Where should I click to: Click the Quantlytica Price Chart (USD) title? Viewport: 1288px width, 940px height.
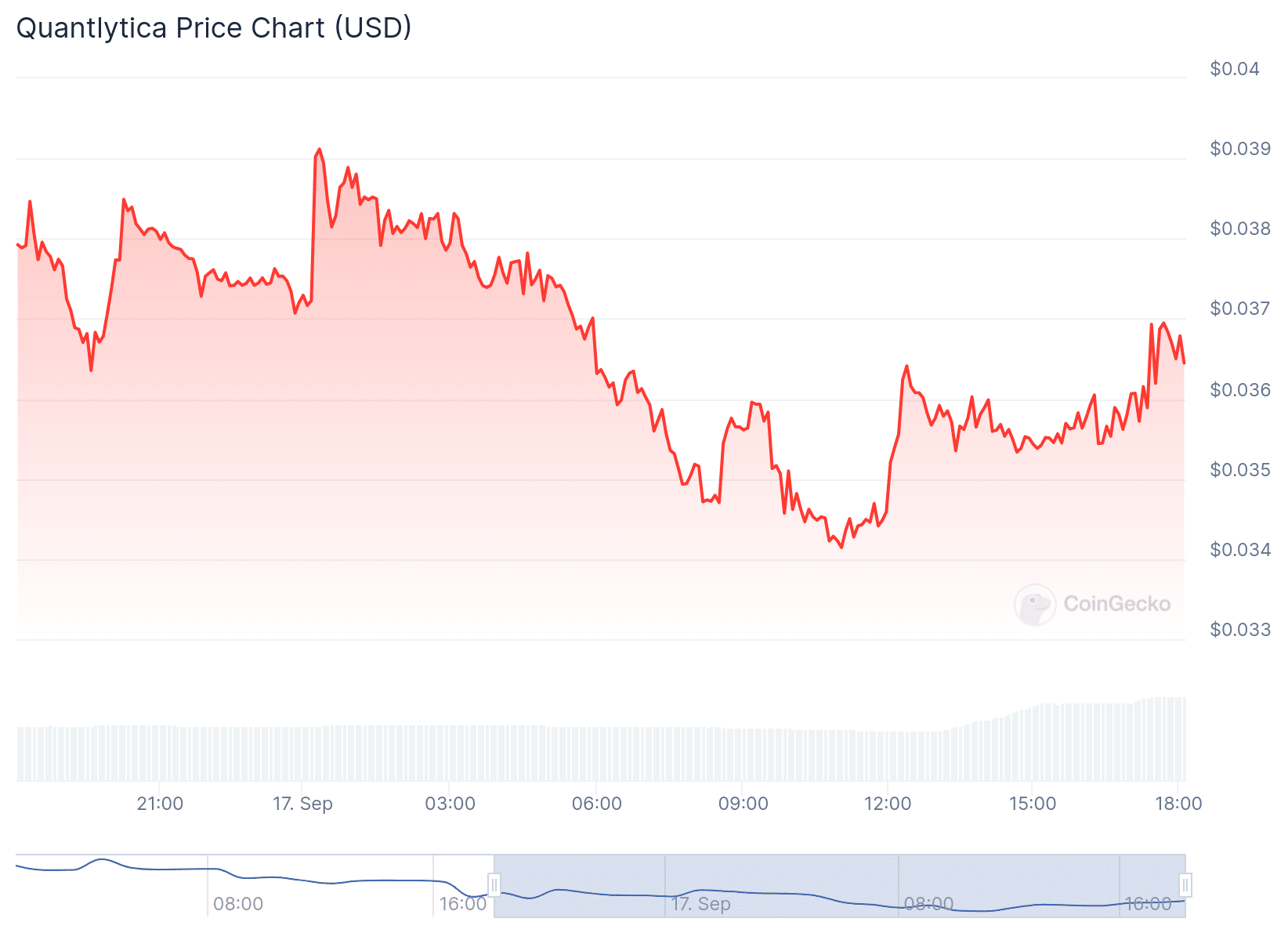point(214,28)
